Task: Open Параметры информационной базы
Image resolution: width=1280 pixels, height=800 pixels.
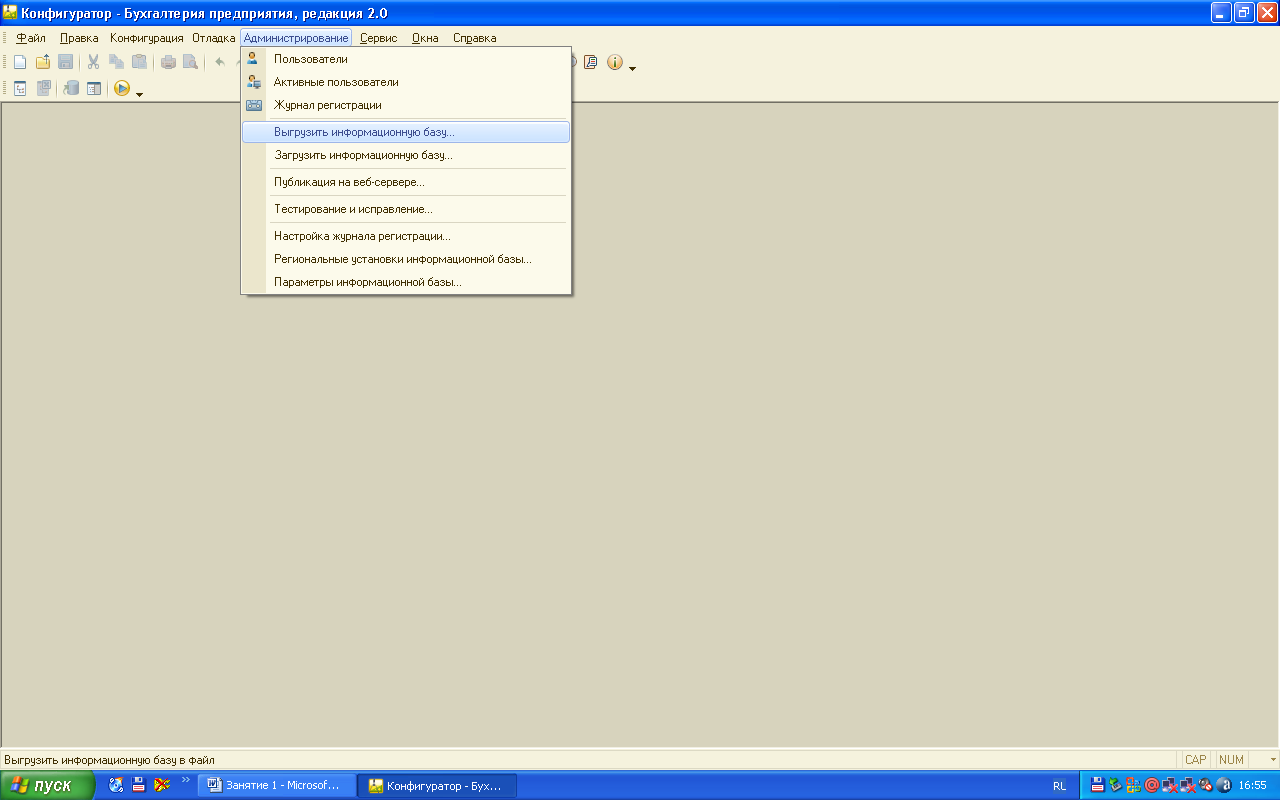Action: [x=406, y=282]
